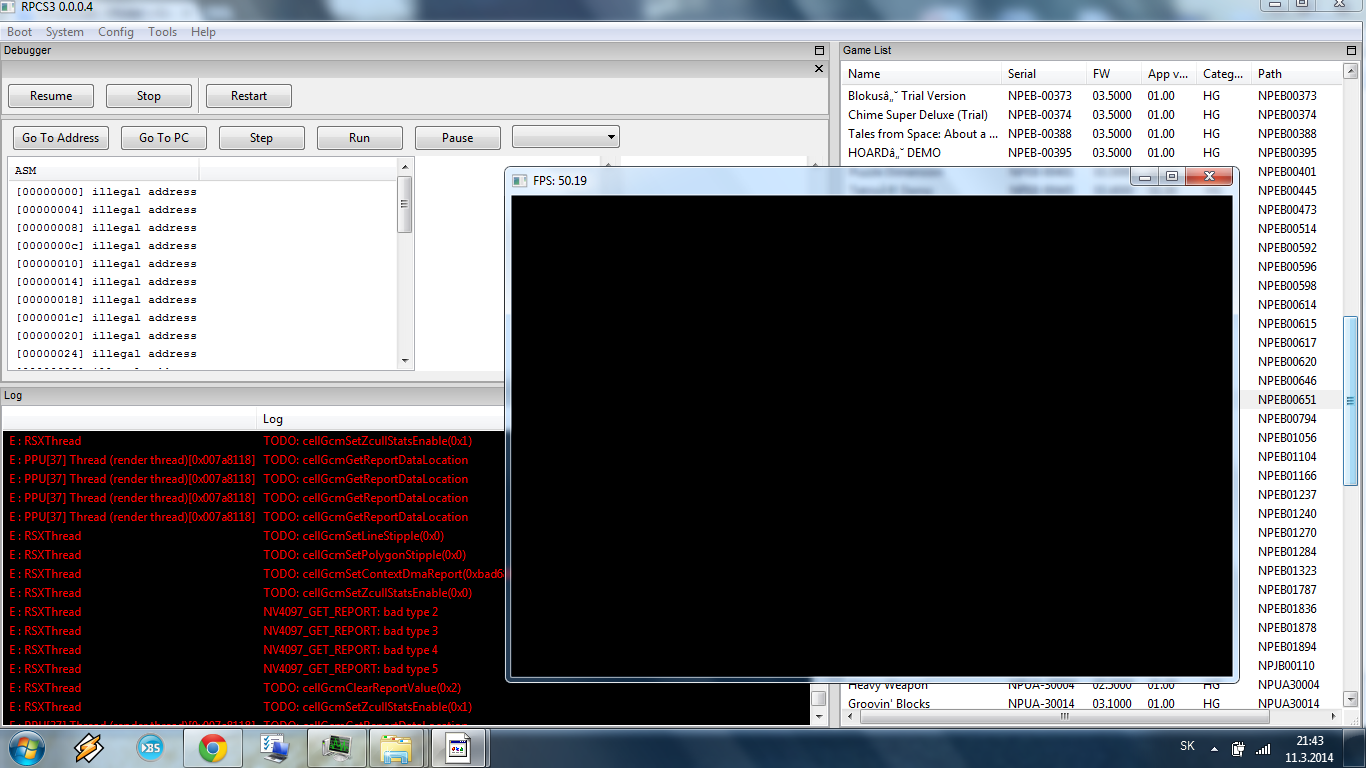
Task: Open the Help menu
Action: pos(203,32)
